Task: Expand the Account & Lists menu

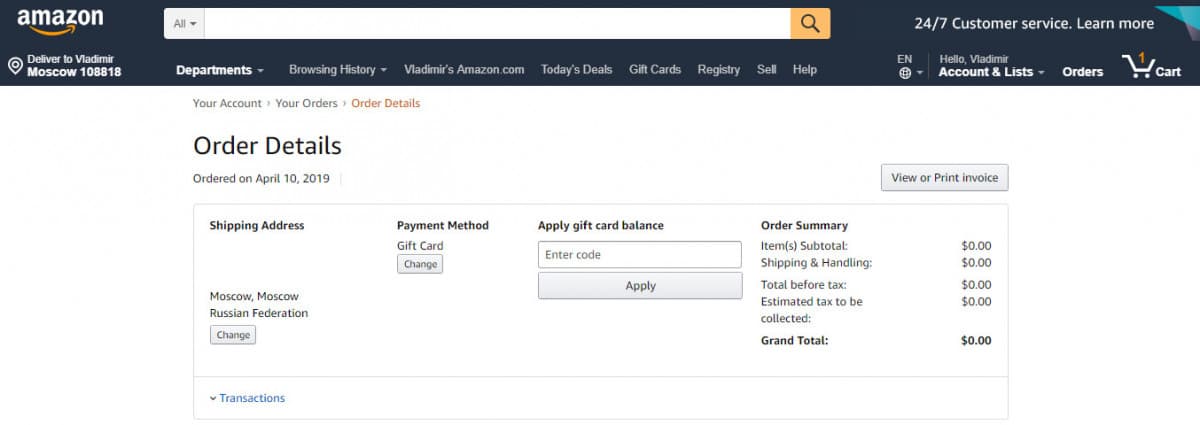Action: pyautogui.click(x=991, y=72)
